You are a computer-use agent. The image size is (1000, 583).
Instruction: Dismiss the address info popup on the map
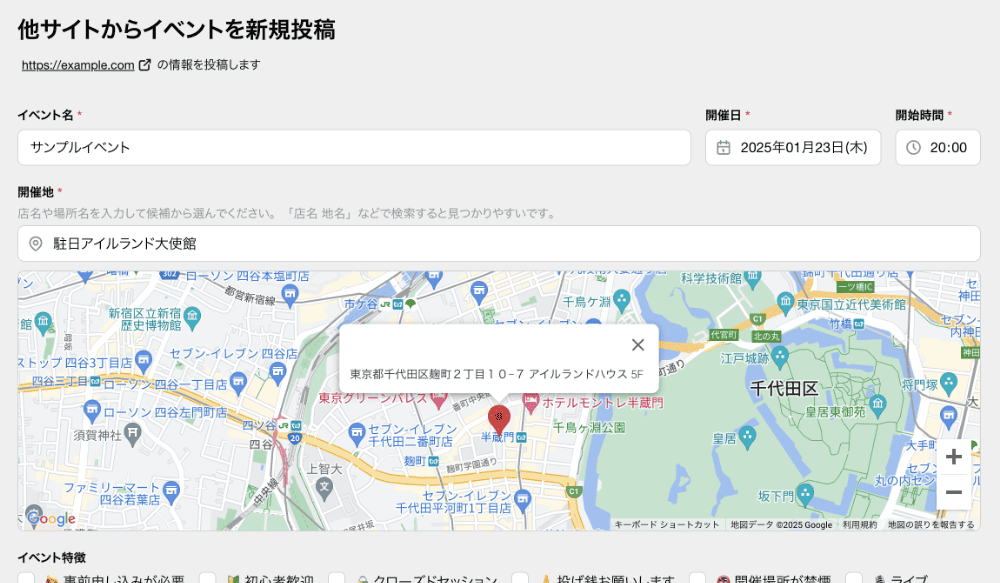pyautogui.click(x=638, y=345)
